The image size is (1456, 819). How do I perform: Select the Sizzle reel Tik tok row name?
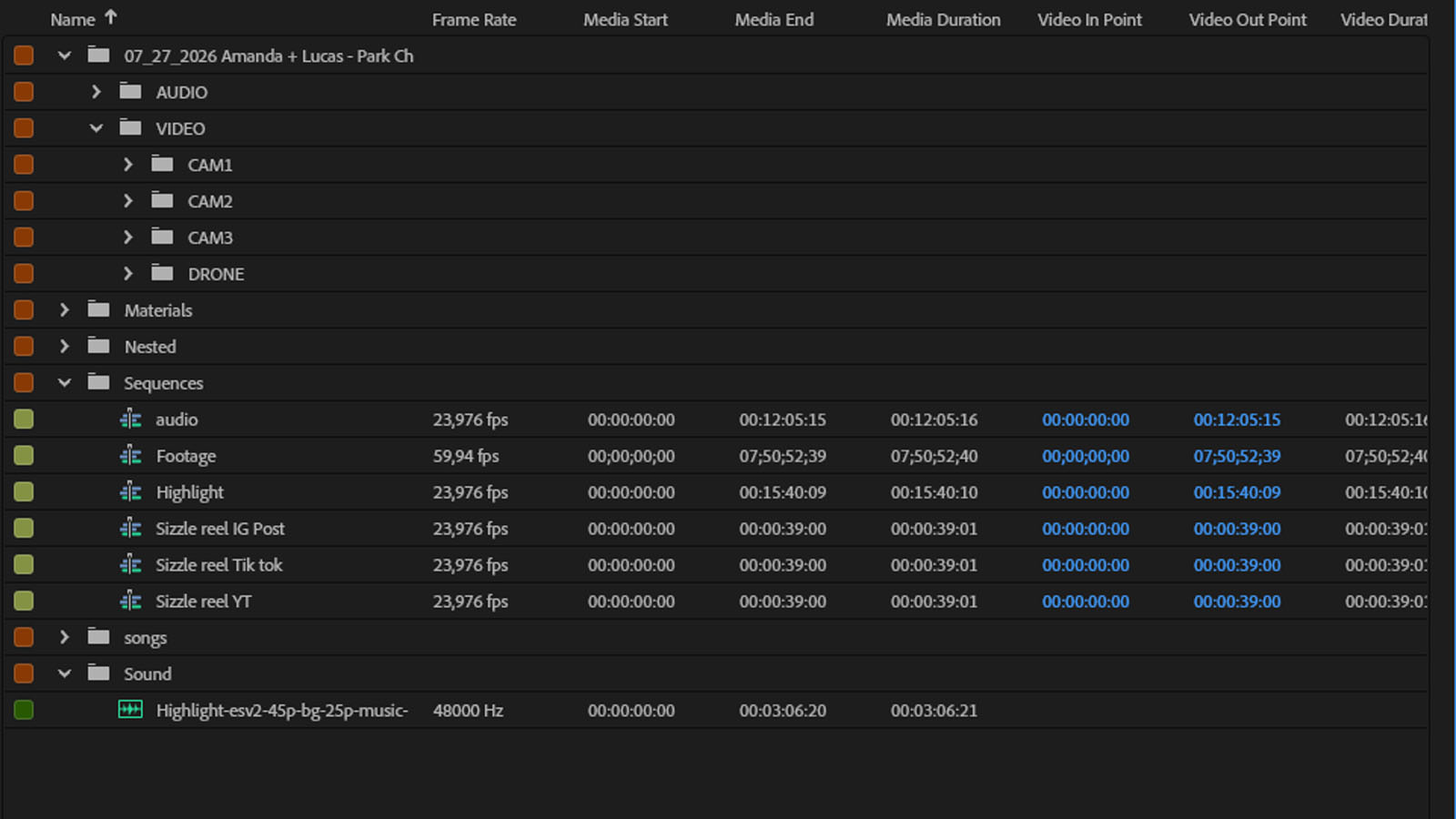pyautogui.click(x=218, y=565)
